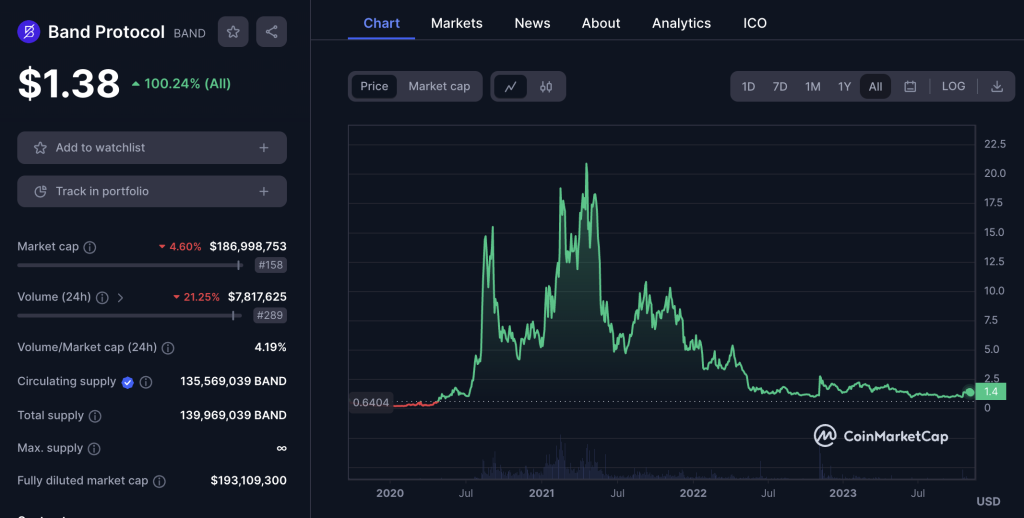Click the 2022 label on time axis
Image resolution: width=1024 pixels, height=518 pixels.
pyautogui.click(x=693, y=493)
